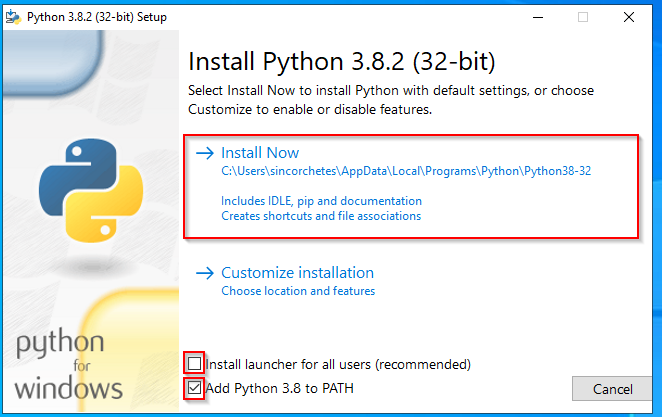662x417 pixels.
Task: Enable the Install launcher for all users checkbox
Action: [195, 363]
